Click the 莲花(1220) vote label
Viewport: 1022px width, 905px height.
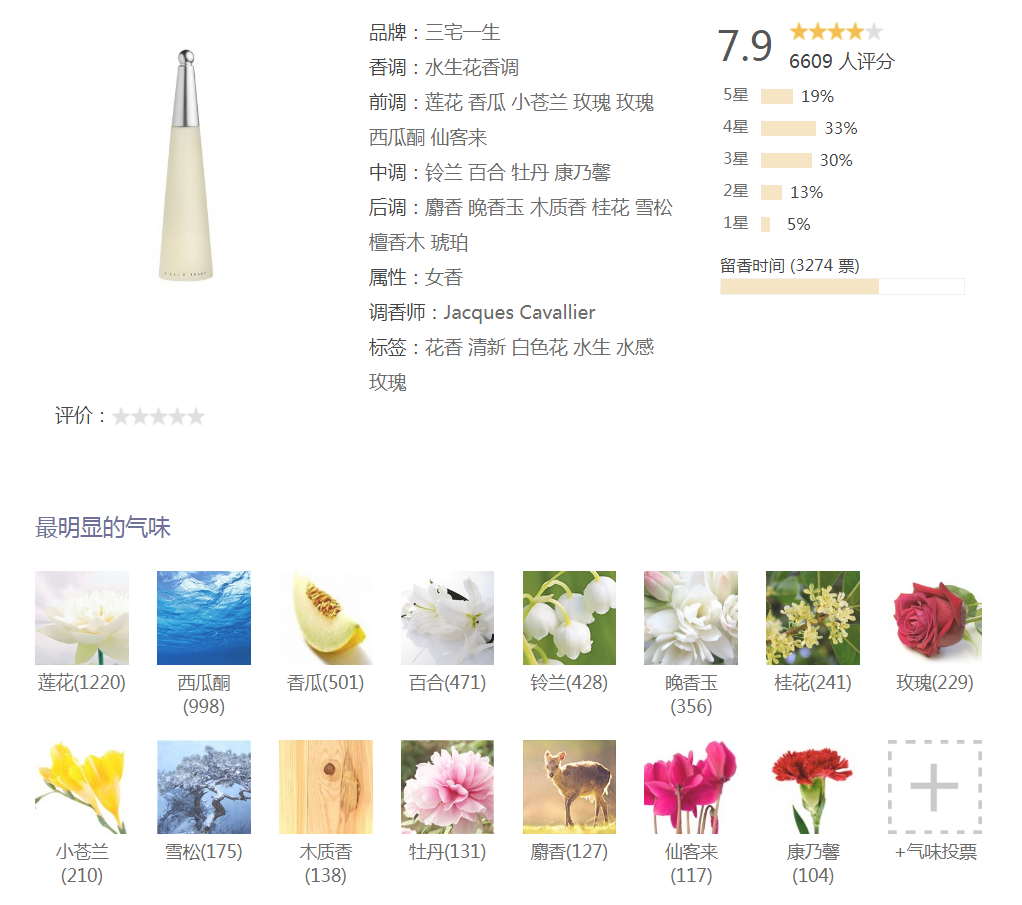pyautogui.click(x=82, y=683)
